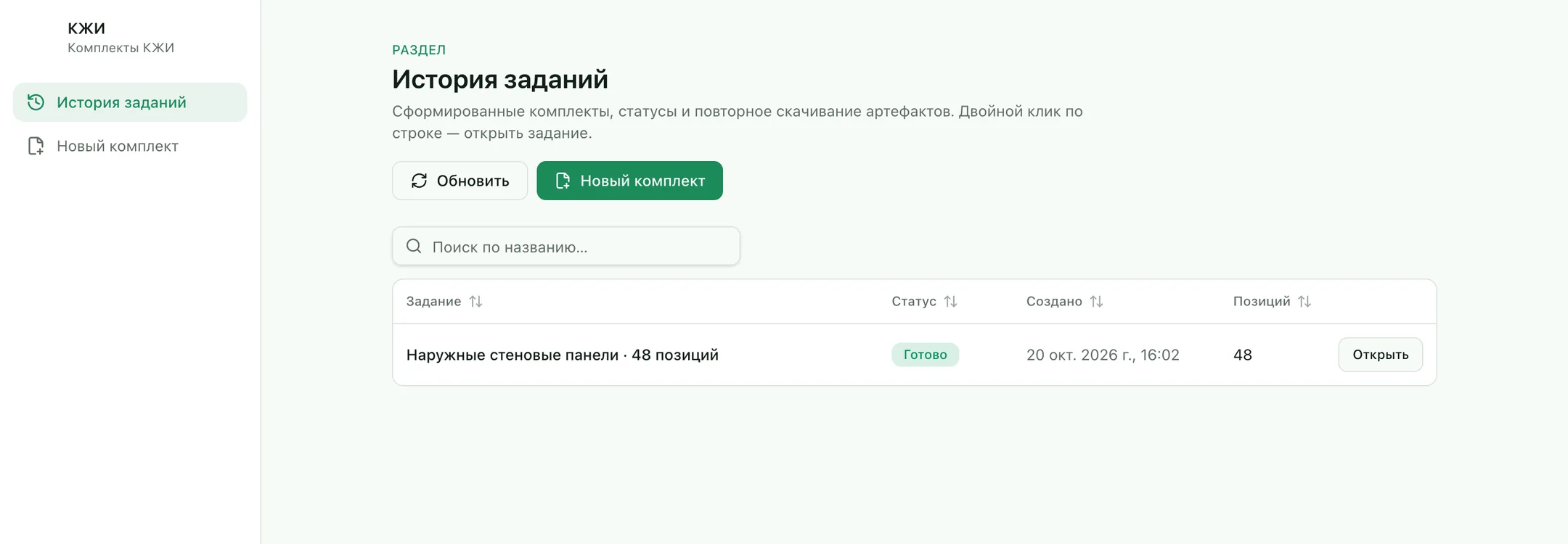This screenshot has height=544, width=1568.
Task: Click the positions count 48 cell
Action: click(x=1242, y=355)
